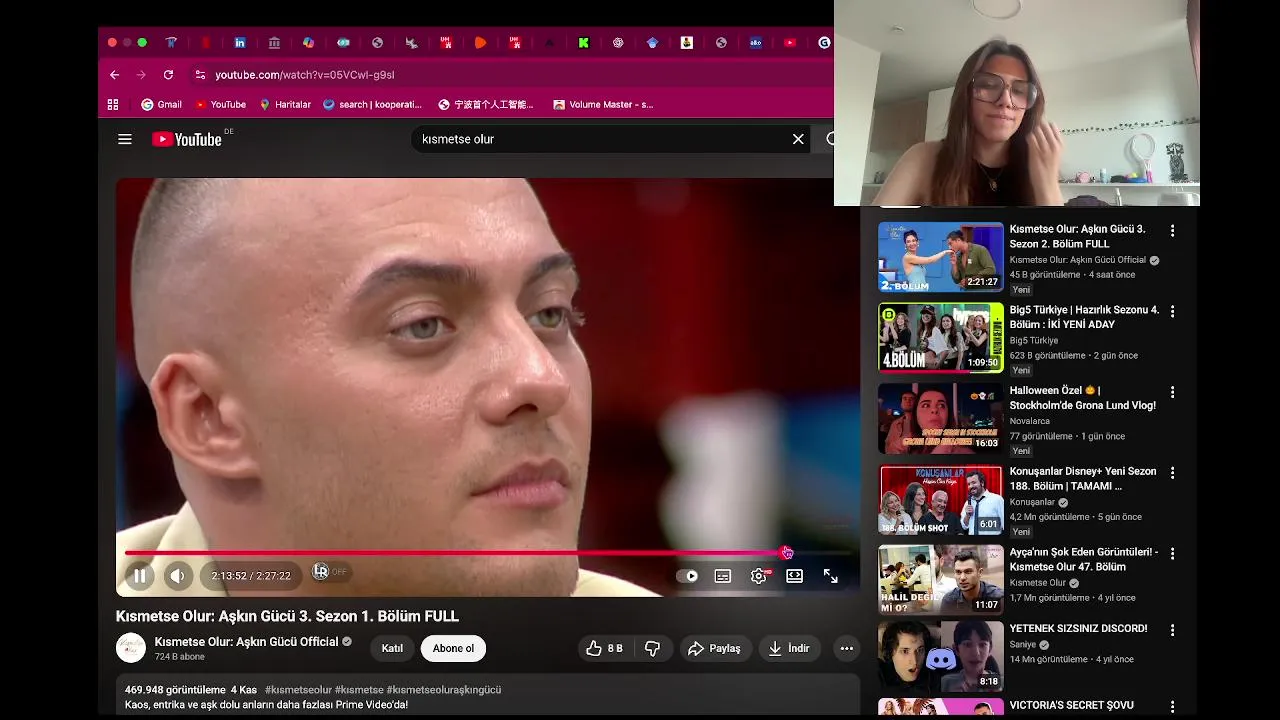Switch to the YouTube icon browser tab
1280x720 pixels.
tap(790, 43)
